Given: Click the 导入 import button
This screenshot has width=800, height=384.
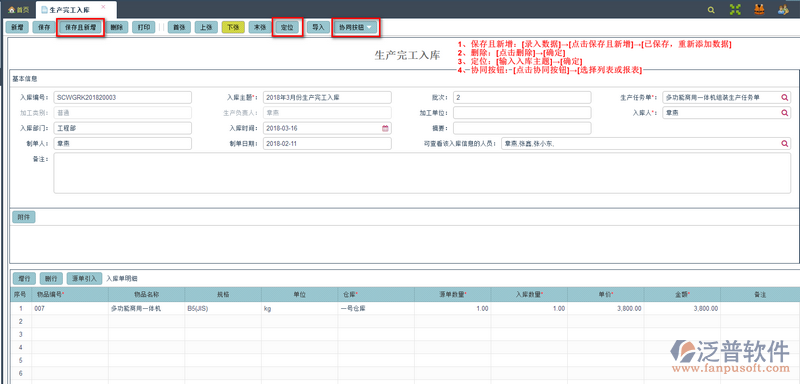Looking at the screenshot, I should [318, 28].
